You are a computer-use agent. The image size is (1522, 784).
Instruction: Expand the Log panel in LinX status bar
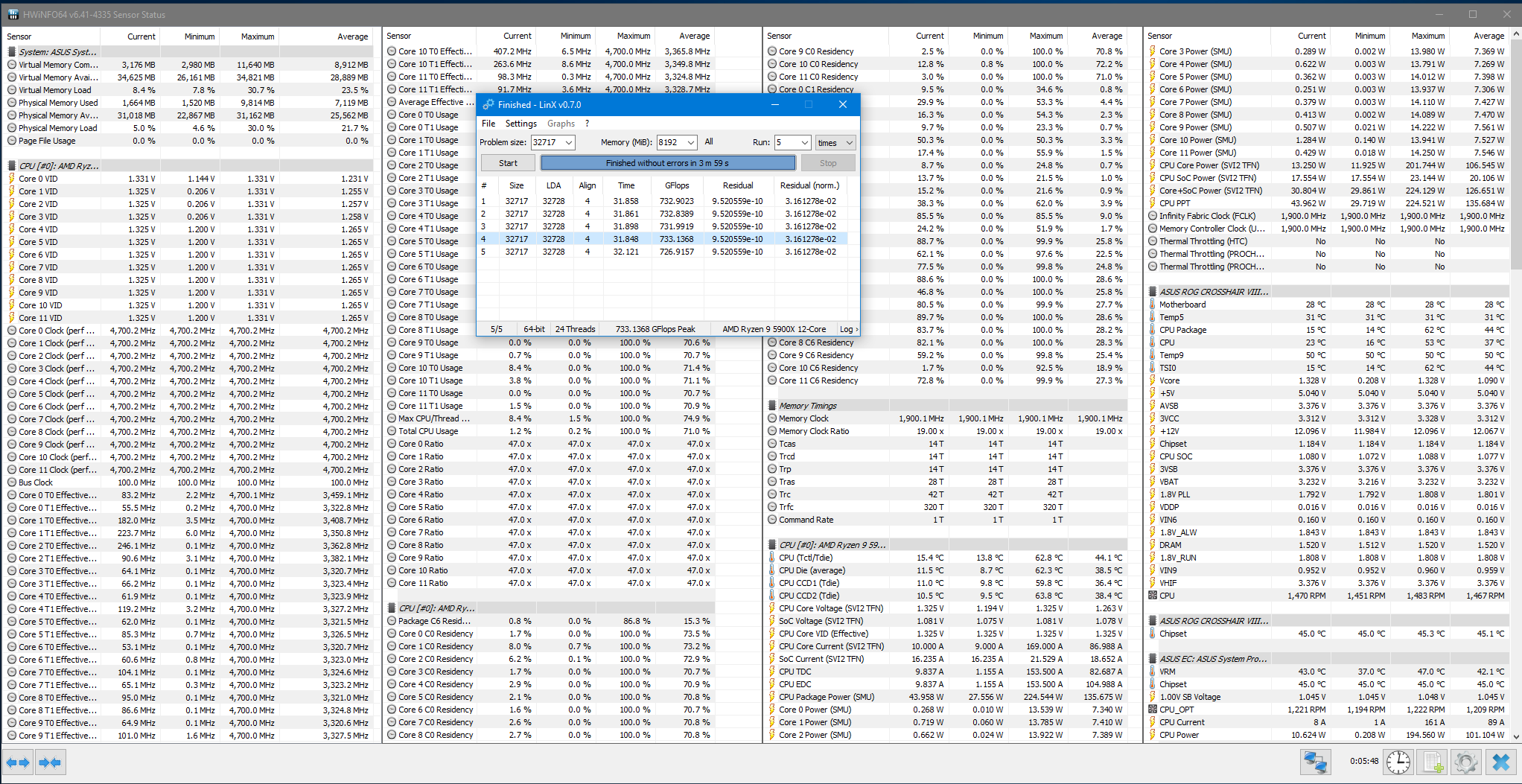(849, 329)
